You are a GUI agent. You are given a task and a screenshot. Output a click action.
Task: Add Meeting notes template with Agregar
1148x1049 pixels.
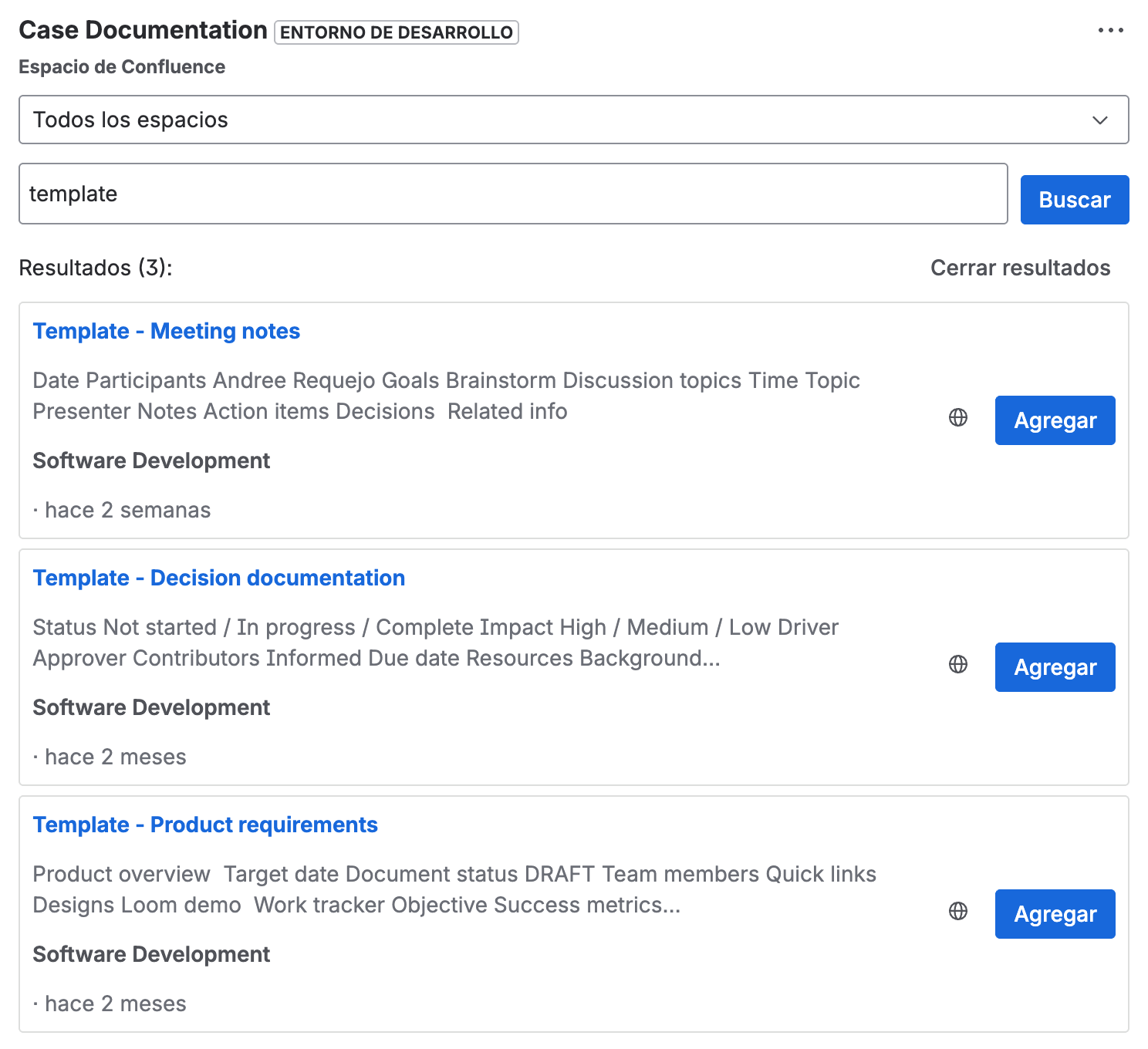click(x=1055, y=420)
